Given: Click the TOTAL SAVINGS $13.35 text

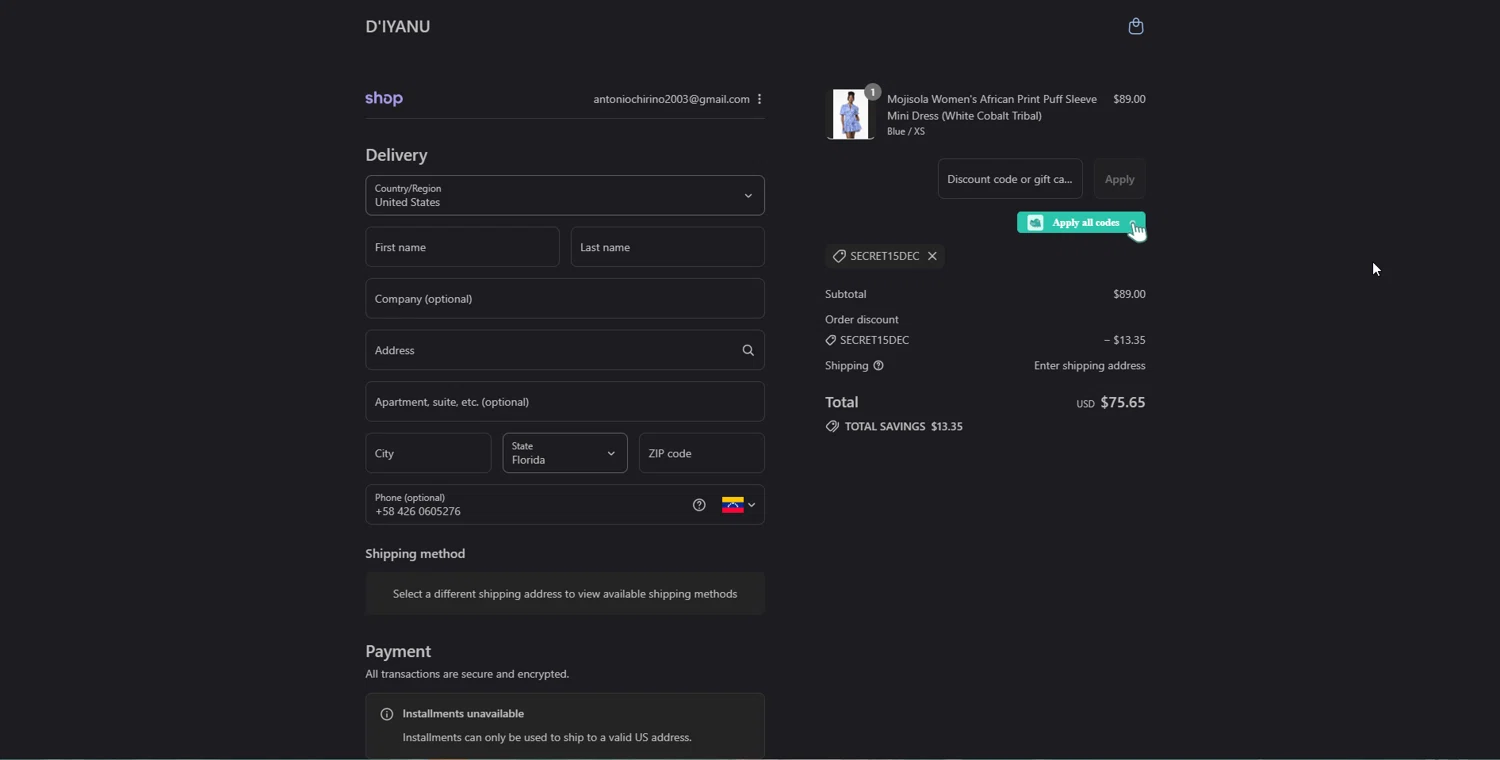Looking at the screenshot, I should pyautogui.click(x=904, y=427).
